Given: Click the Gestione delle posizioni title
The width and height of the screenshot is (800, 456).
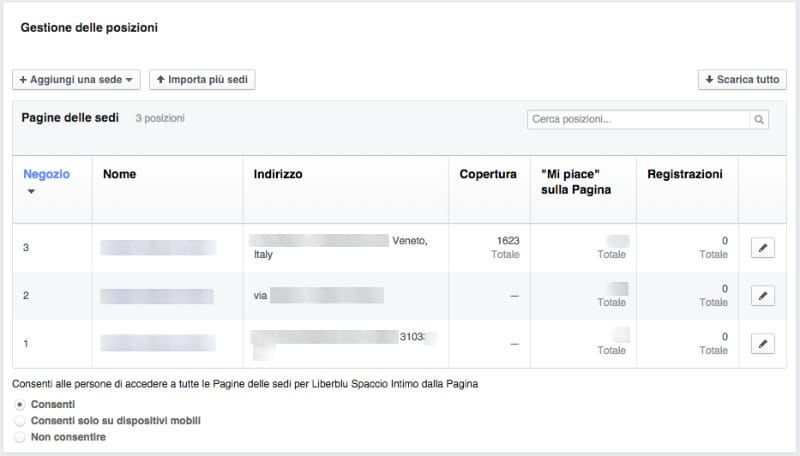Looking at the screenshot, I should (89, 28).
